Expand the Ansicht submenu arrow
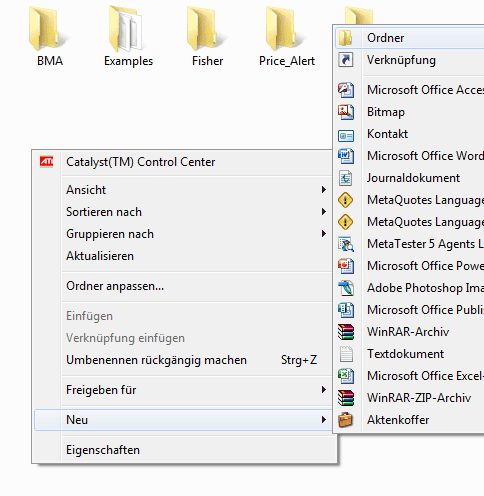The image size is (484, 496). point(323,190)
